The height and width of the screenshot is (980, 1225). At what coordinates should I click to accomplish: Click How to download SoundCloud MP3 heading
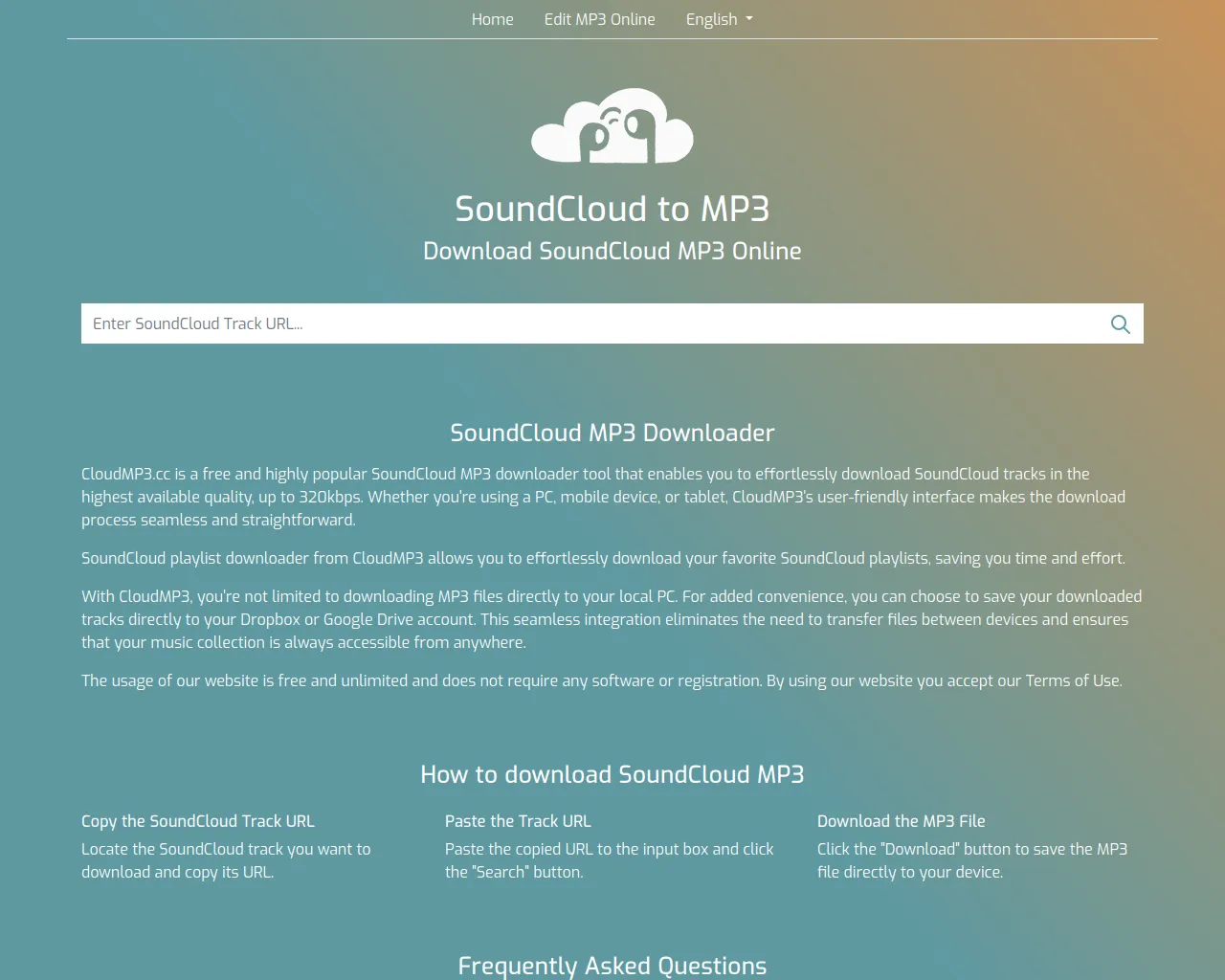[612, 774]
